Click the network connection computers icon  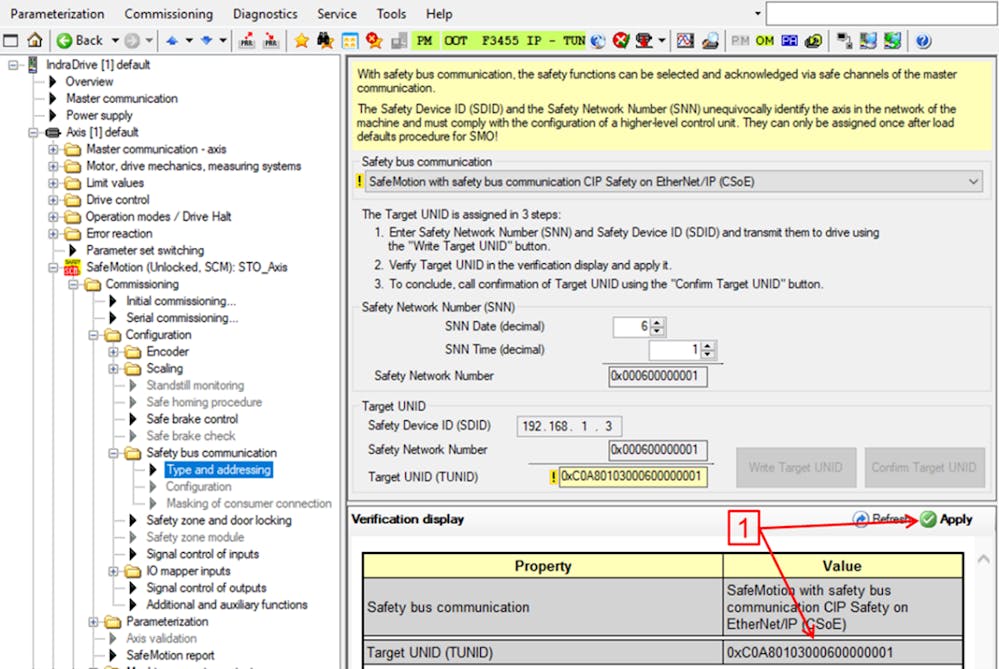coord(844,41)
